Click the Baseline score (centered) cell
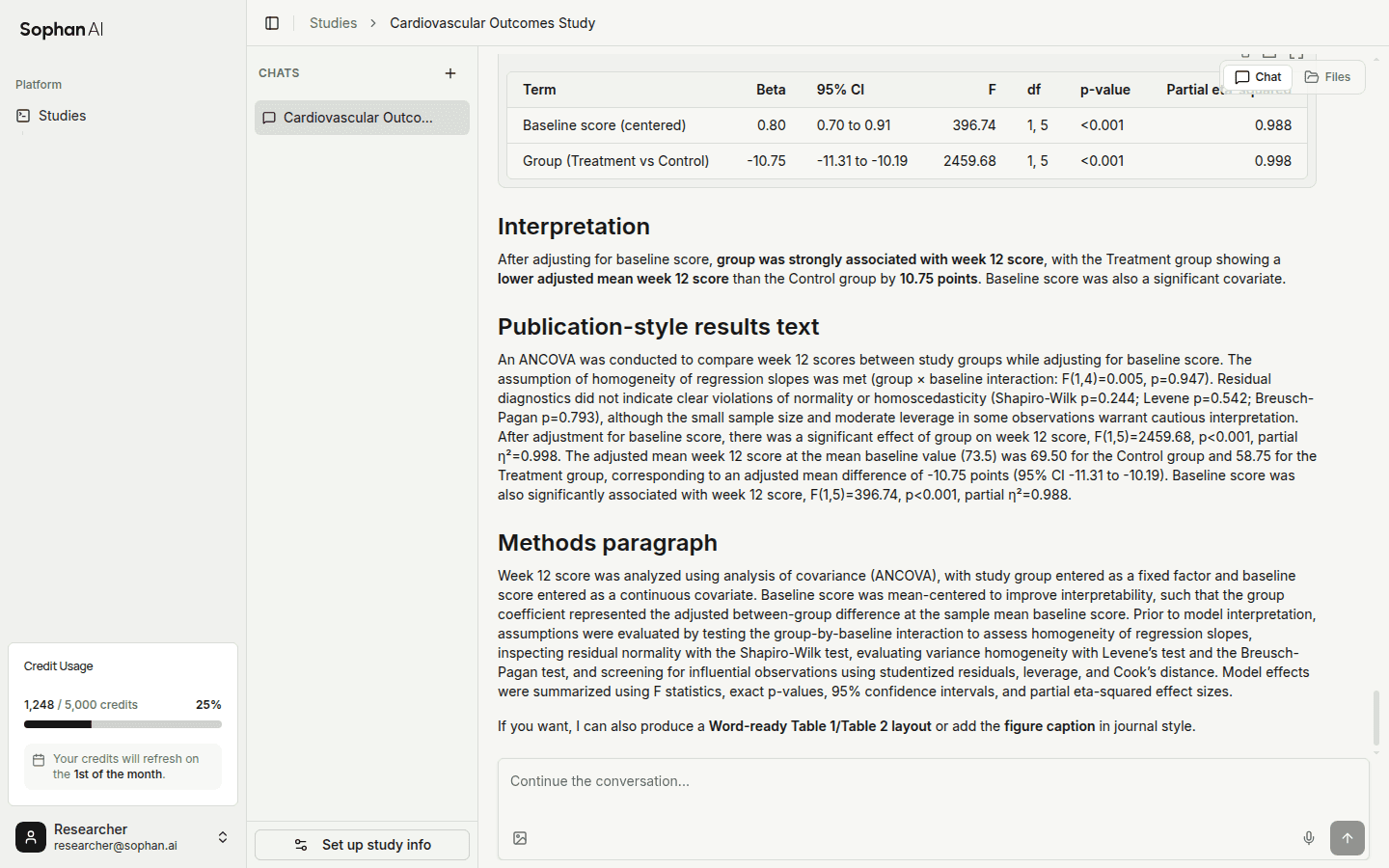 (604, 125)
